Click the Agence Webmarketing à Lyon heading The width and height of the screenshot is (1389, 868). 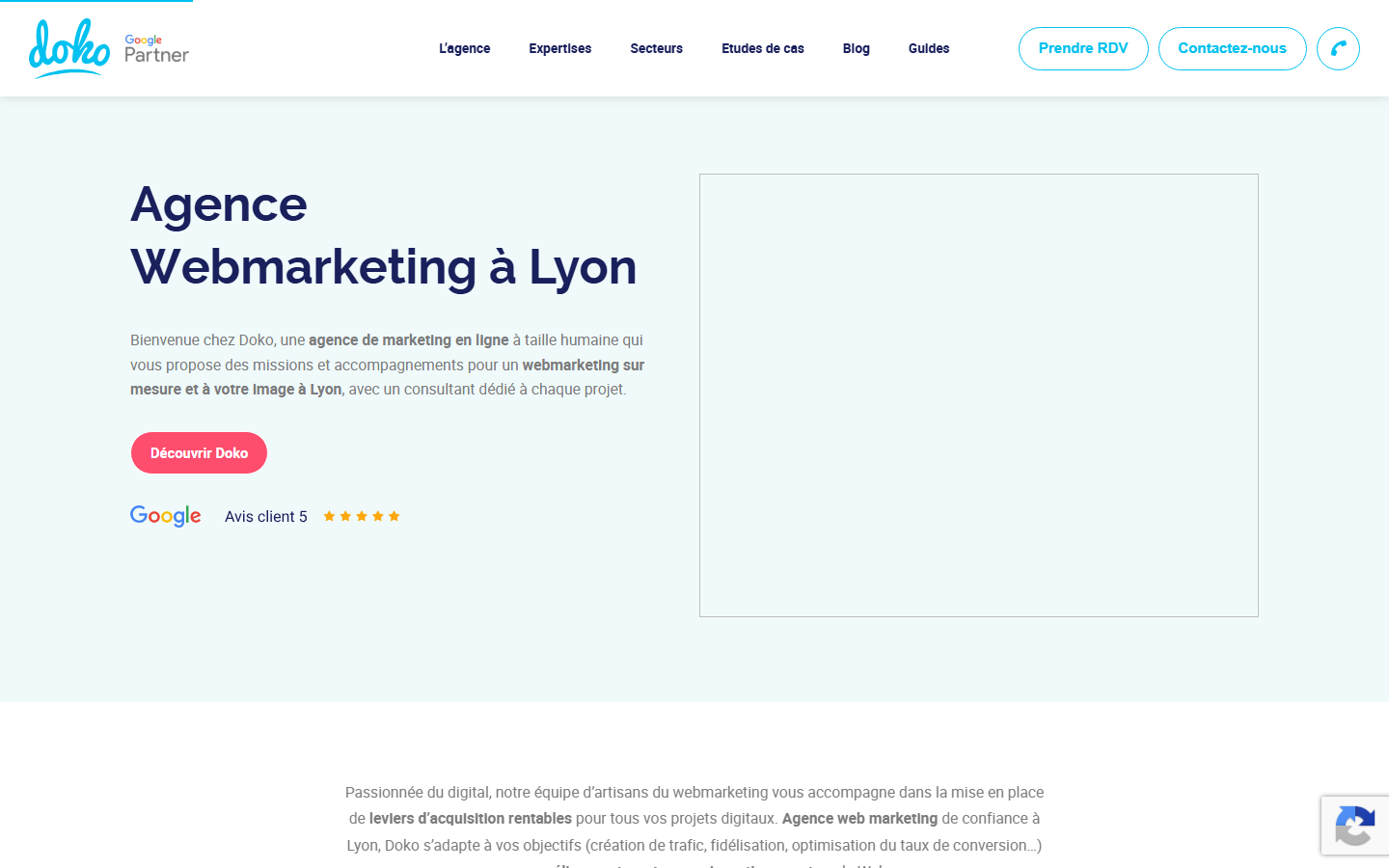click(384, 236)
